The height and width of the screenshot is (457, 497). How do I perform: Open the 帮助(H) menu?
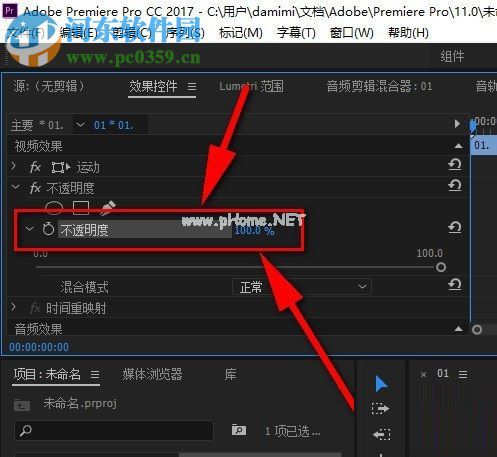tap(408, 33)
